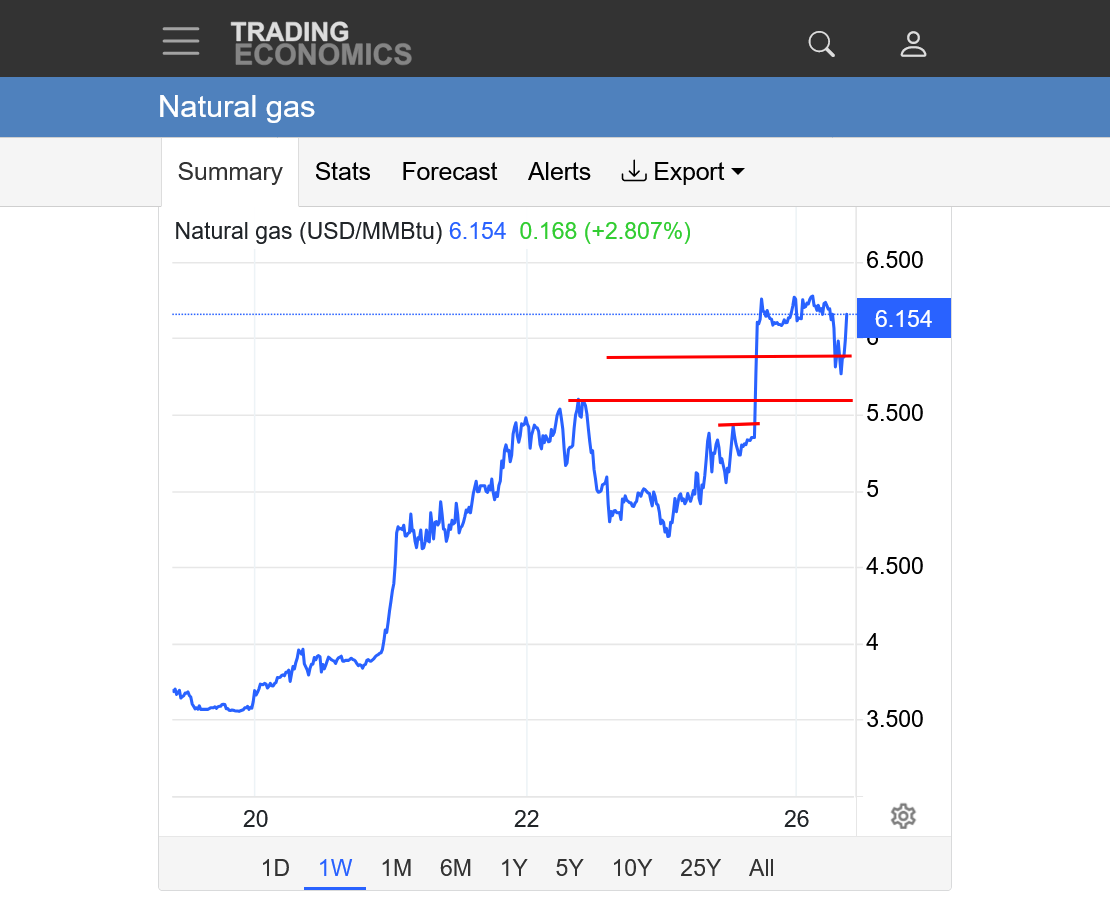The height and width of the screenshot is (901, 1110).
Task: Click the 6.154 current price label
Action: [x=903, y=319]
